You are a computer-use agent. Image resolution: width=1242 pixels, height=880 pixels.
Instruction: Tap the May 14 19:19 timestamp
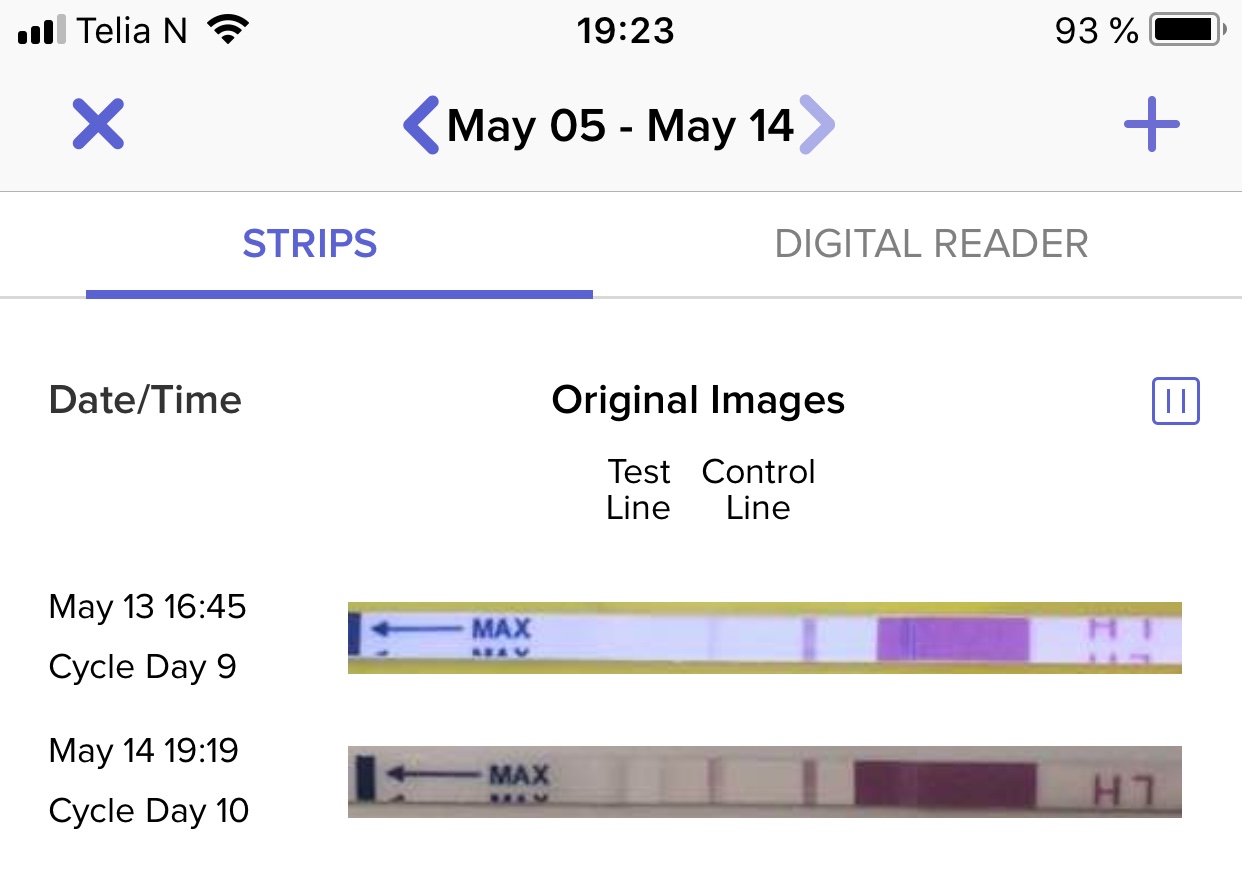pos(144,751)
